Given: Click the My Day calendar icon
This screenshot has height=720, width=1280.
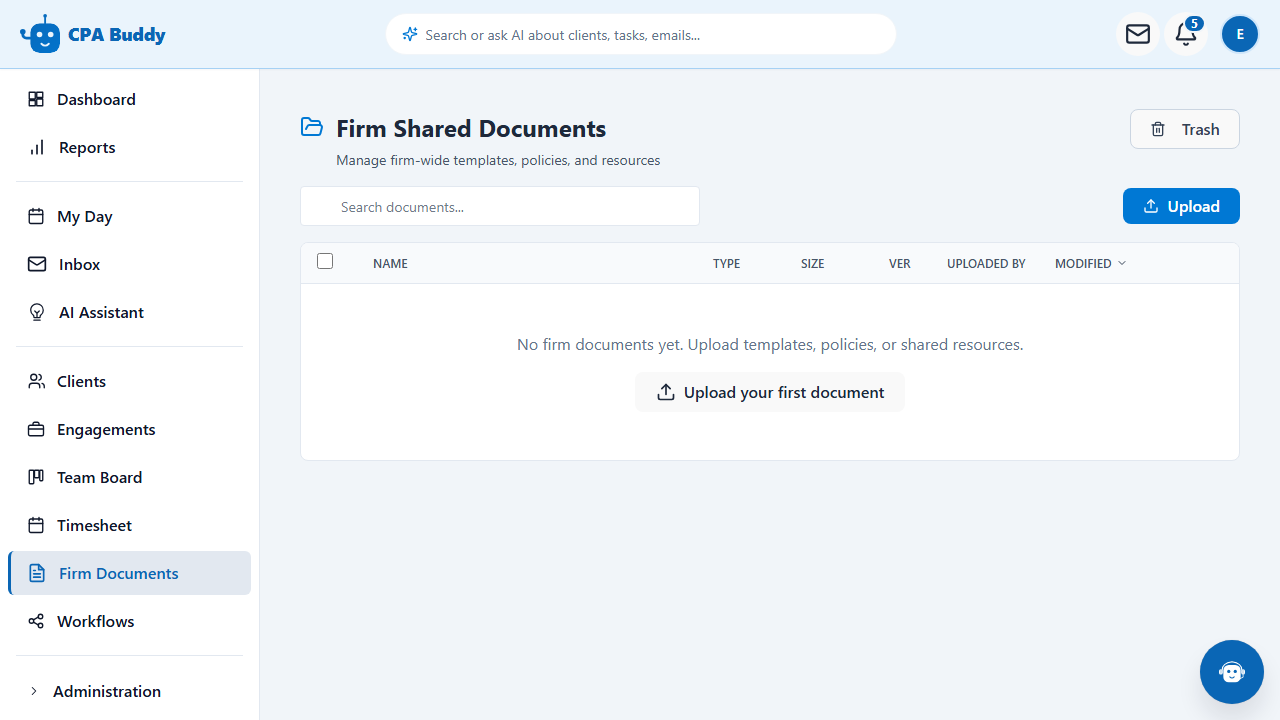Looking at the screenshot, I should [x=36, y=216].
